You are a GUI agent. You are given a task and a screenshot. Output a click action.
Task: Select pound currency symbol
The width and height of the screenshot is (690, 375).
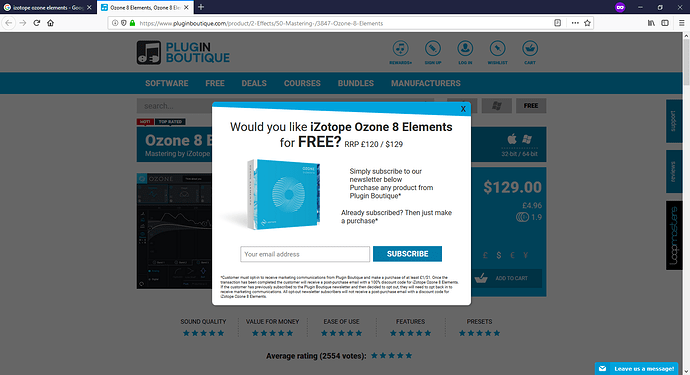pos(485,255)
